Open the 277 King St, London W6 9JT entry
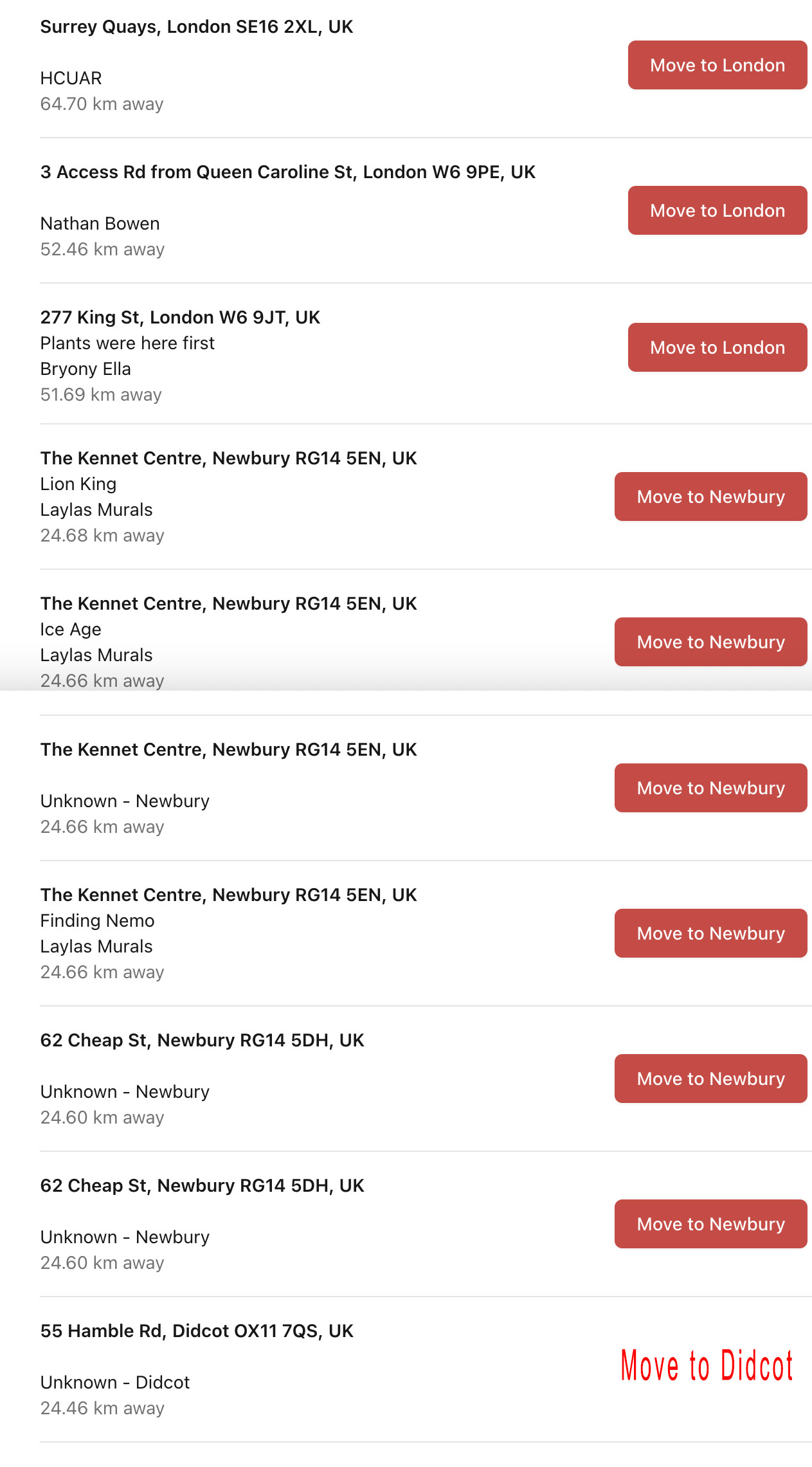 point(180,318)
